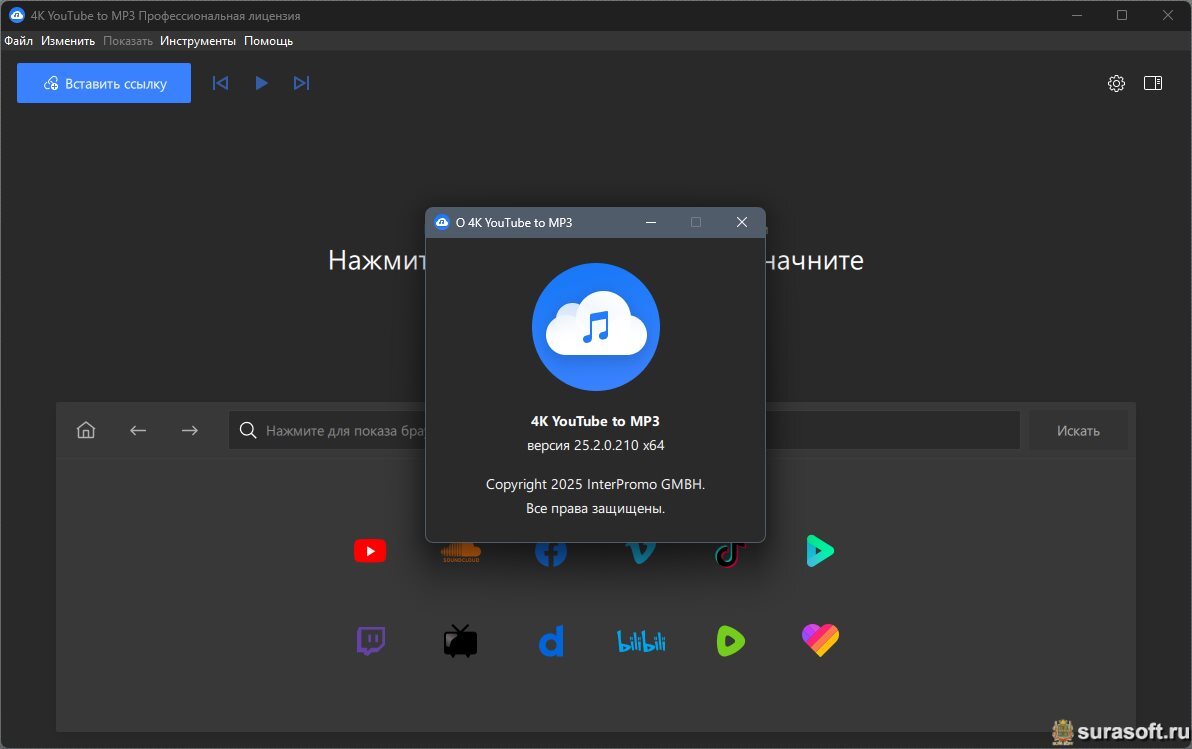Open the TikTok site icon
The height and width of the screenshot is (749, 1192).
point(730,554)
